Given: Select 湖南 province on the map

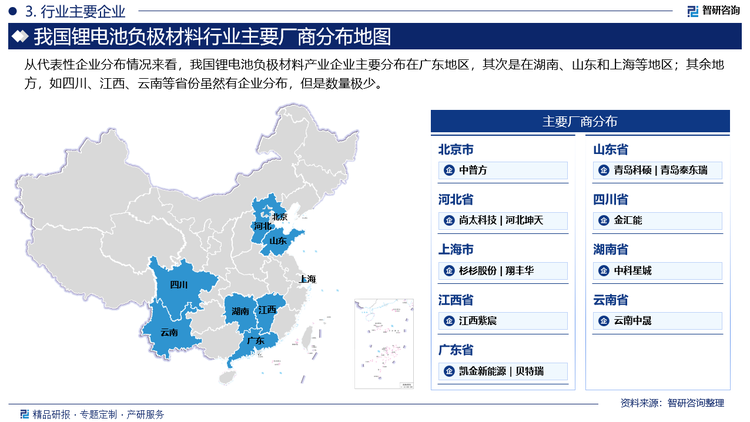Looking at the screenshot, I should click(x=240, y=311).
